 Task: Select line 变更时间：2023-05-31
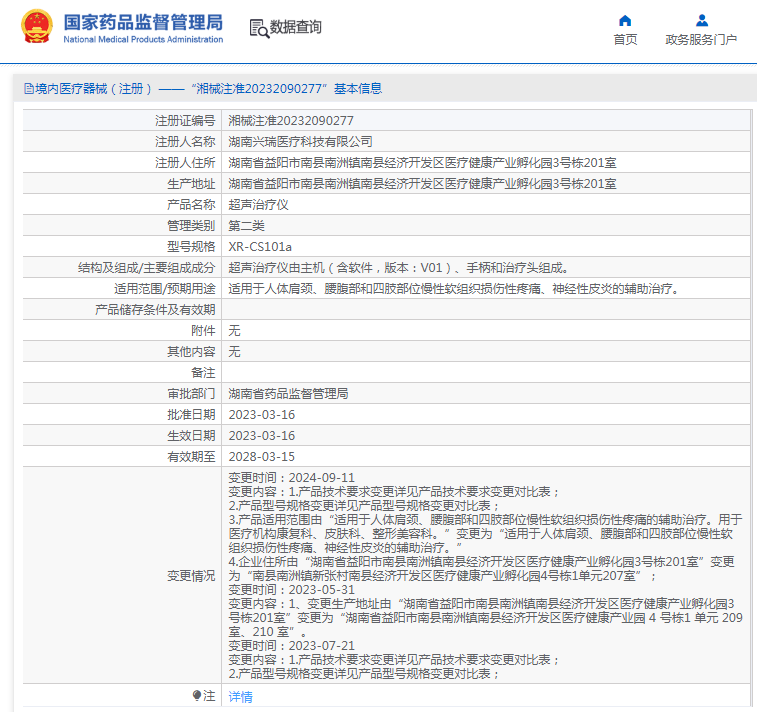pyautogui.click(x=292, y=589)
